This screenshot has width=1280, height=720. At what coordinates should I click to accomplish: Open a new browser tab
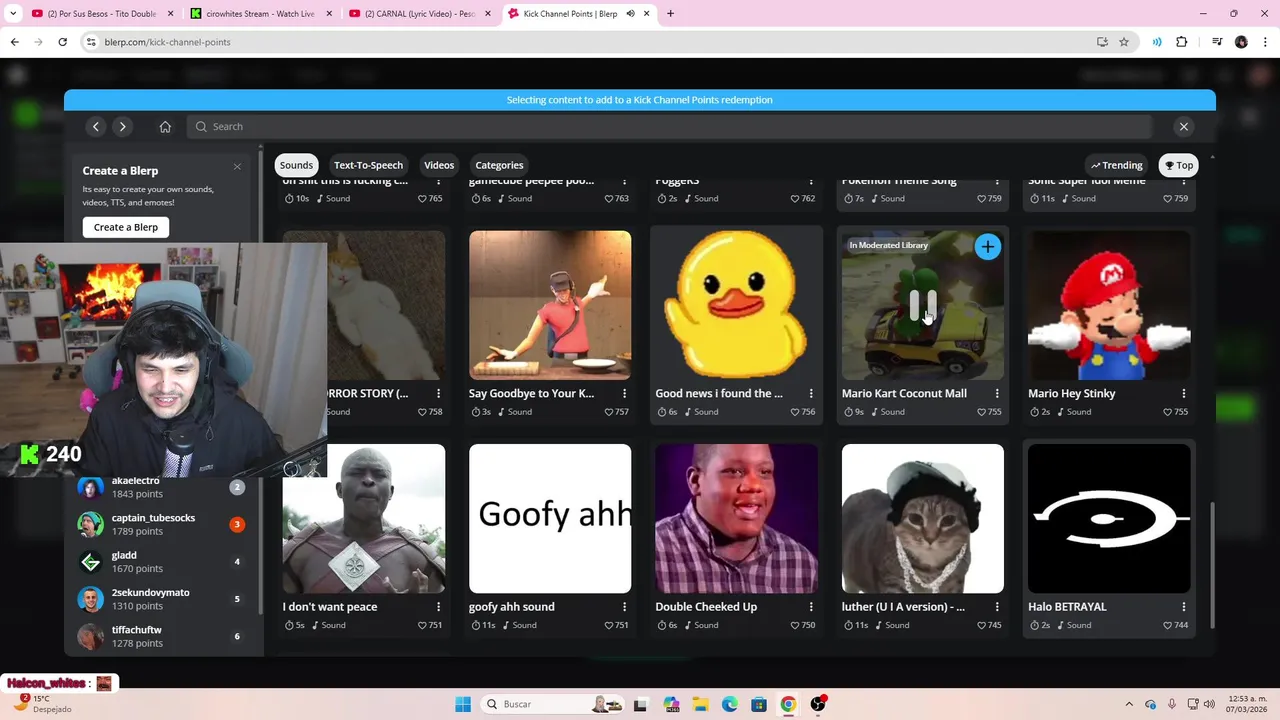670,14
